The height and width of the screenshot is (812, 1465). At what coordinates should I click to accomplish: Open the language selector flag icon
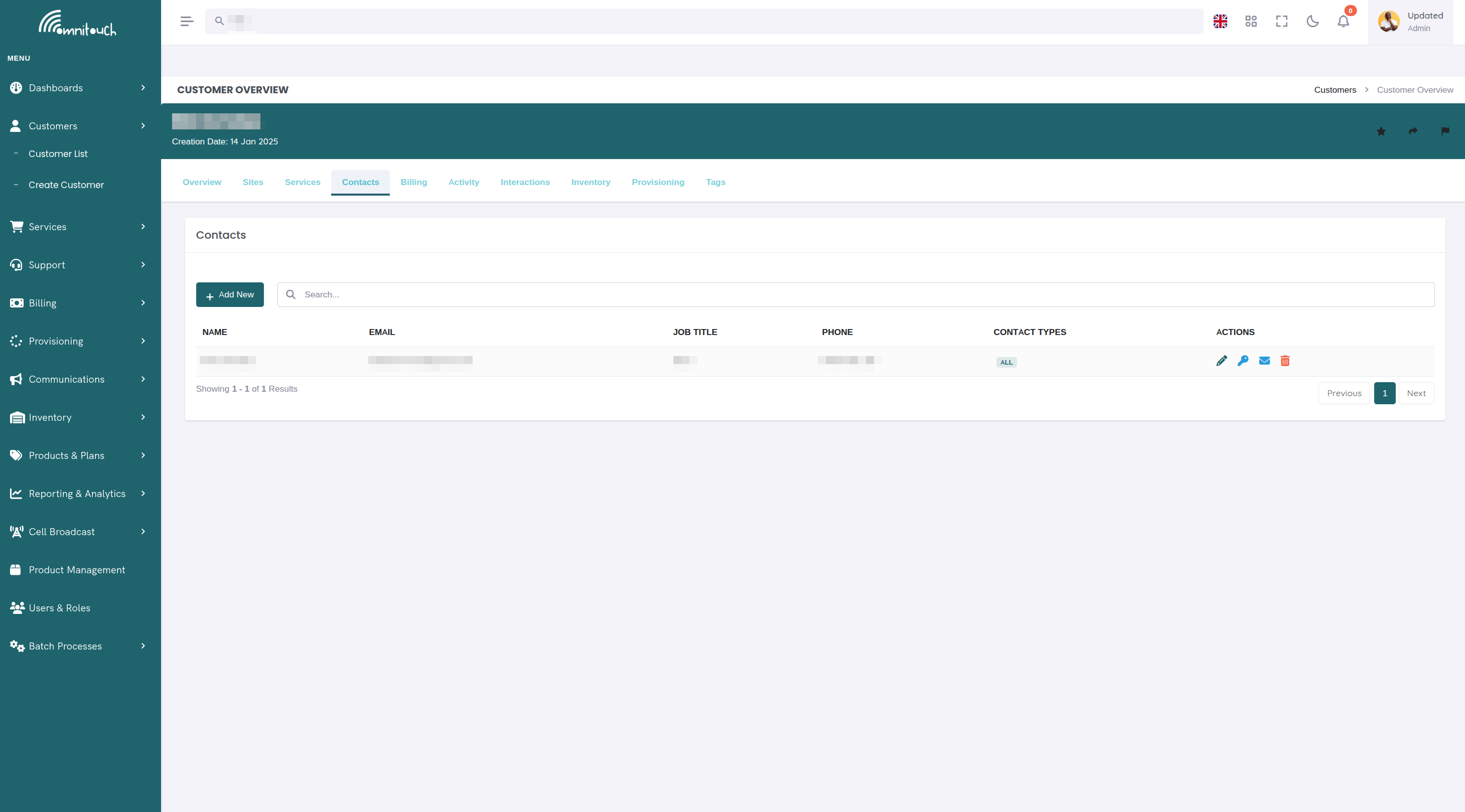1220,21
